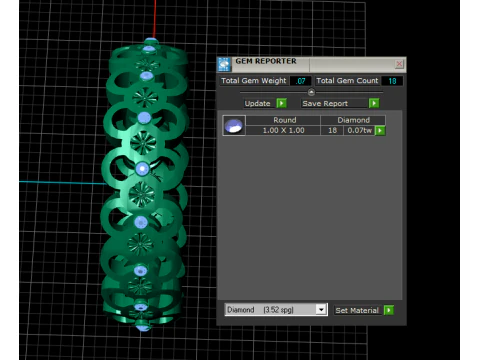Click the green arrow beside Update
This screenshot has width=480, height=360.
(x=282, y=103)
